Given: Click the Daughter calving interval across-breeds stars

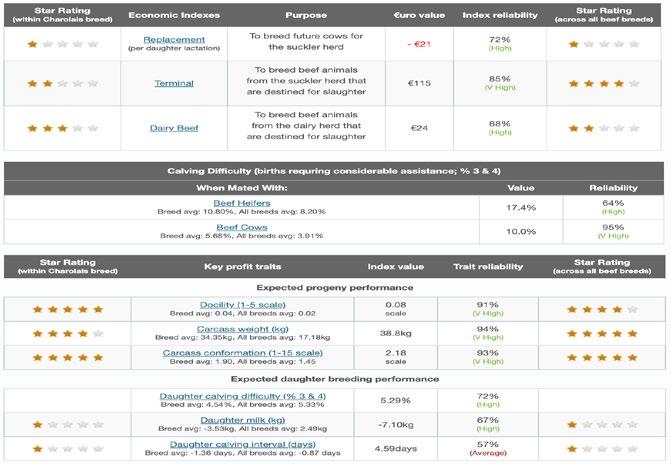Looking at the screenshot, I should coord(602,449).
